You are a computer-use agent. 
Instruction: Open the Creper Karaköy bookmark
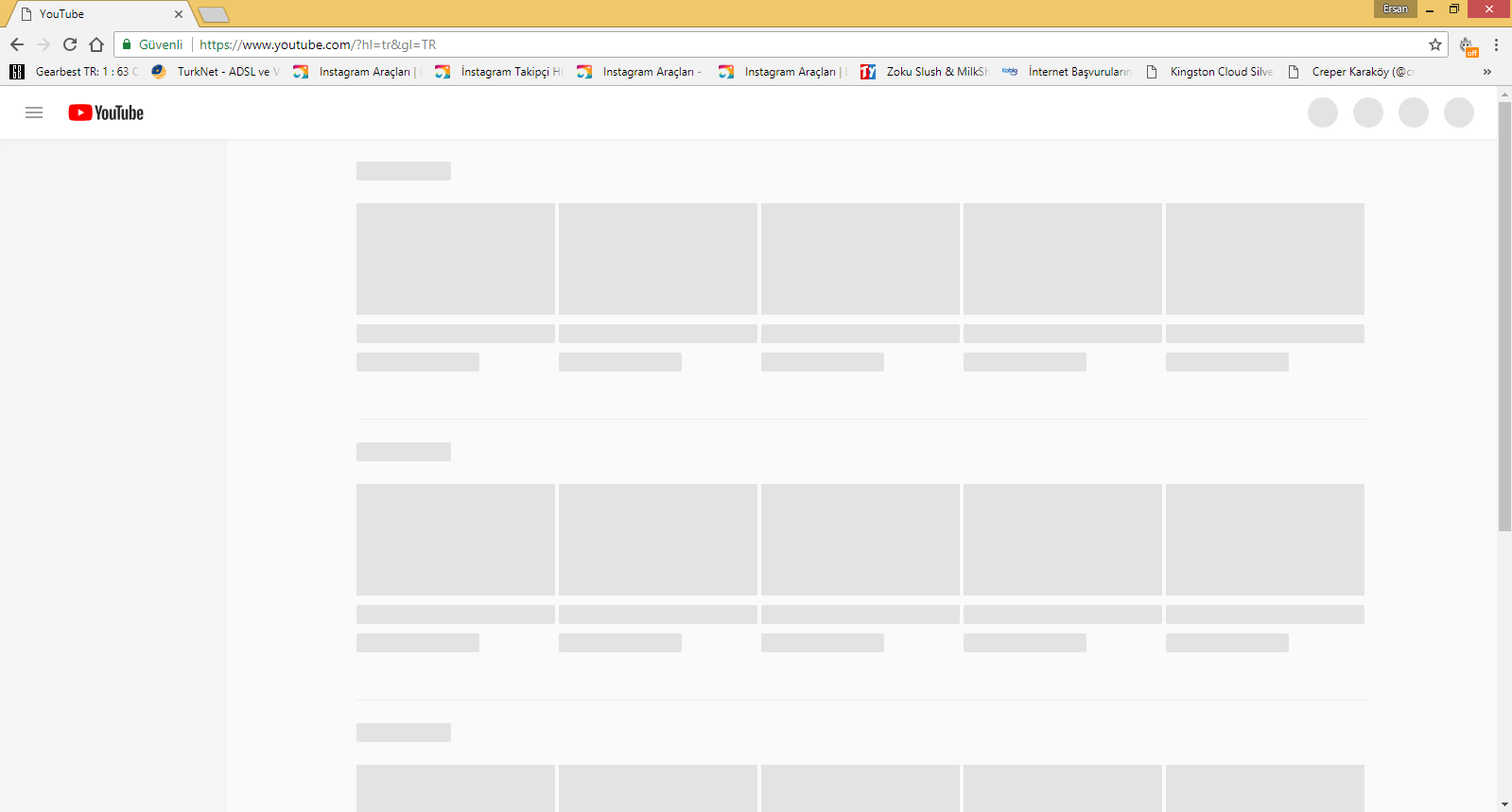[x=1350, y=72]
